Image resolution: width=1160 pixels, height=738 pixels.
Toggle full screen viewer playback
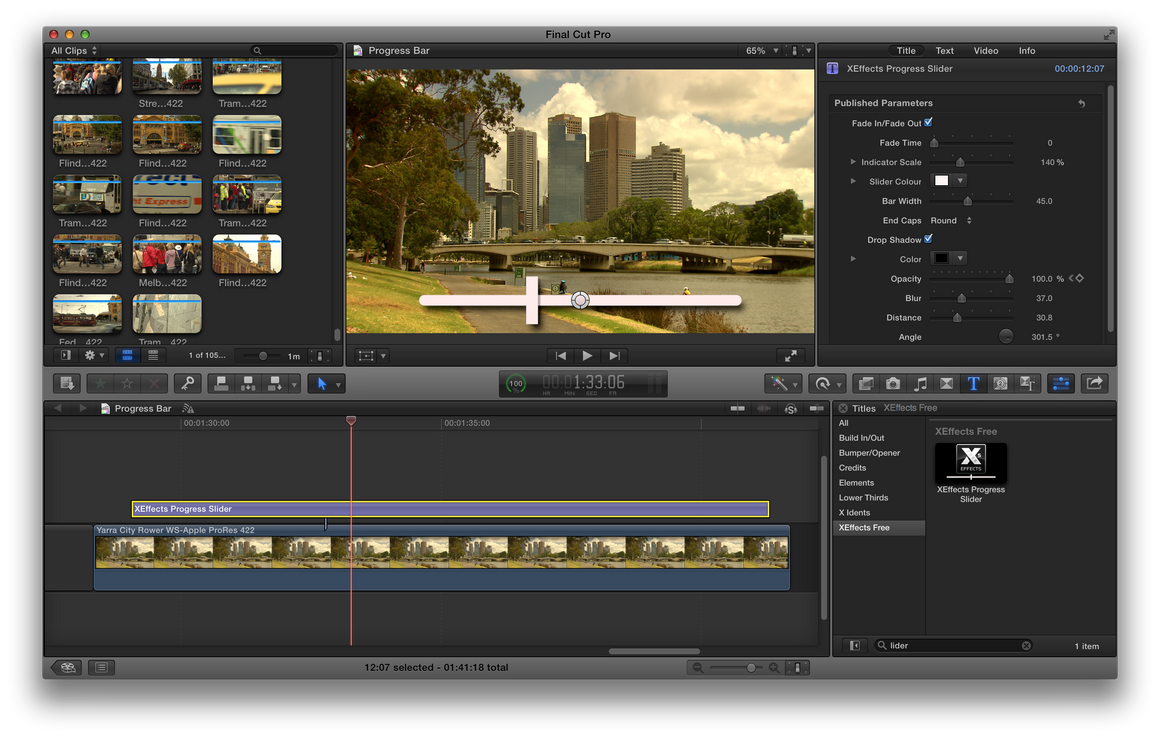coord(791,356)
